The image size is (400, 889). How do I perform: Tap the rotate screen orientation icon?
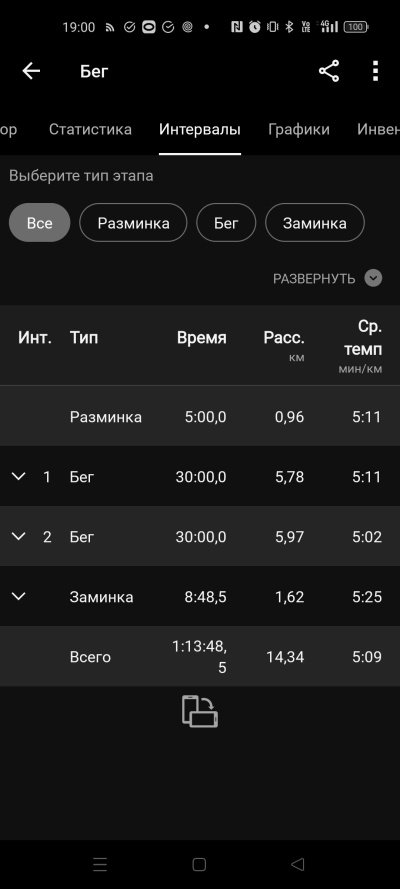click(200, 712)
